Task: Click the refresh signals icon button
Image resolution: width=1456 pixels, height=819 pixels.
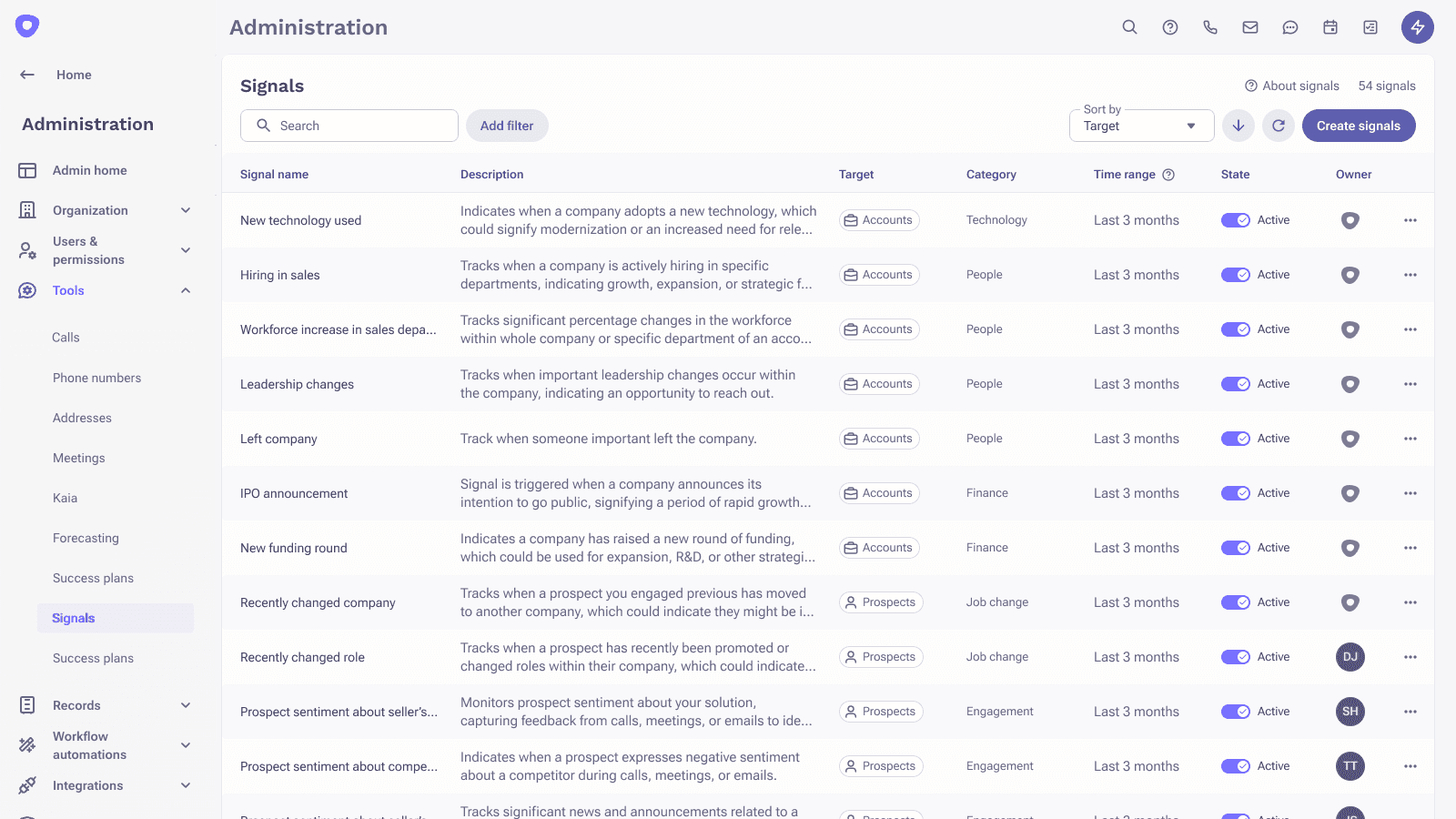Action: [1279, 126]
